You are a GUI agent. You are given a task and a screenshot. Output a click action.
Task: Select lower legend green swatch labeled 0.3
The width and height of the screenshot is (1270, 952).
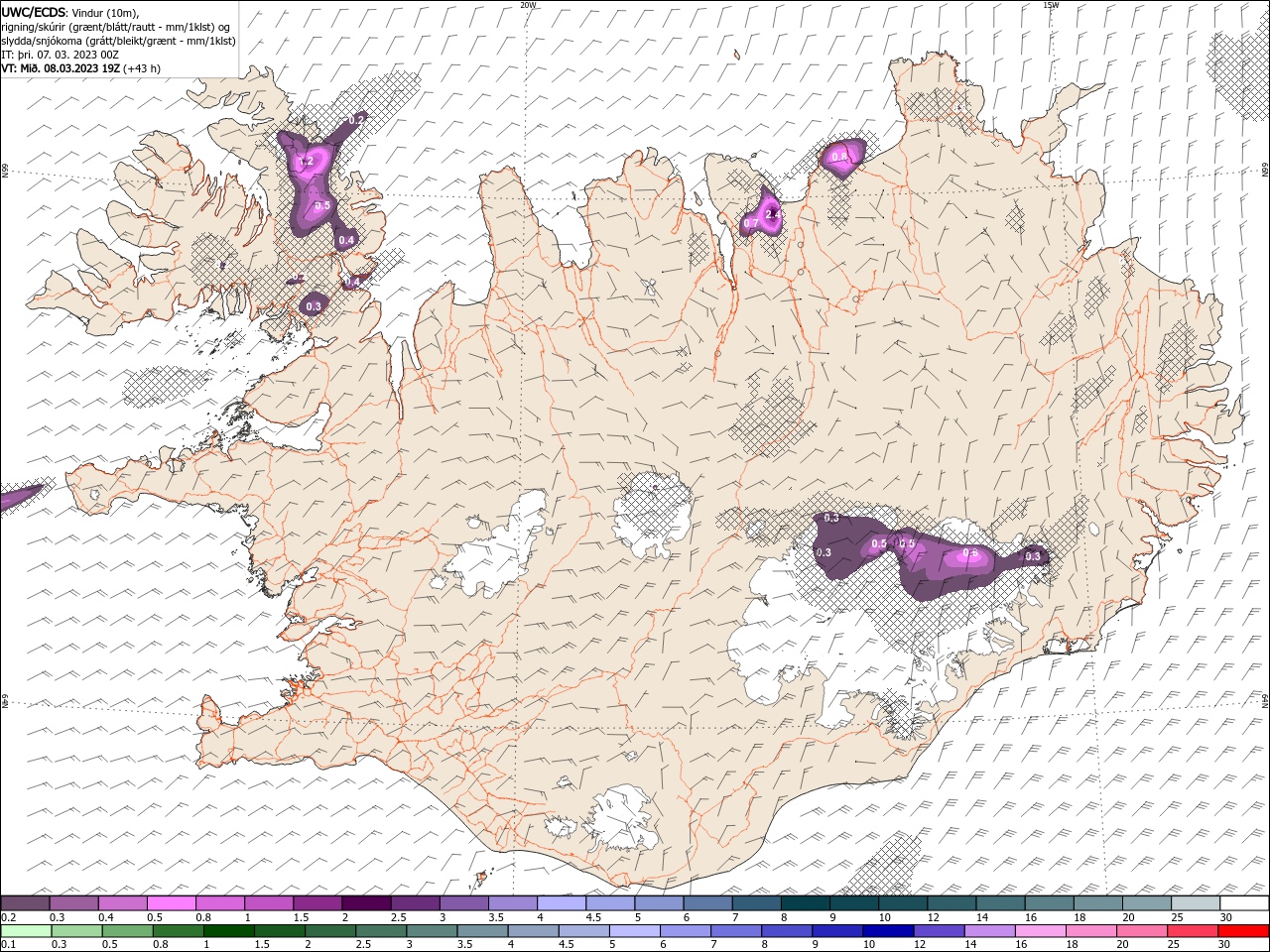click(76, 931)
